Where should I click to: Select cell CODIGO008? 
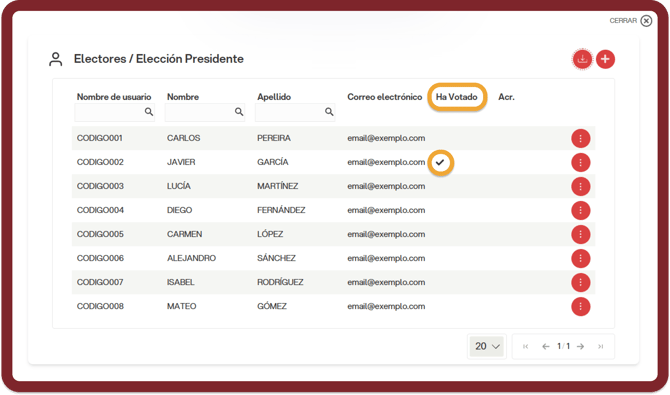(100, 306)
